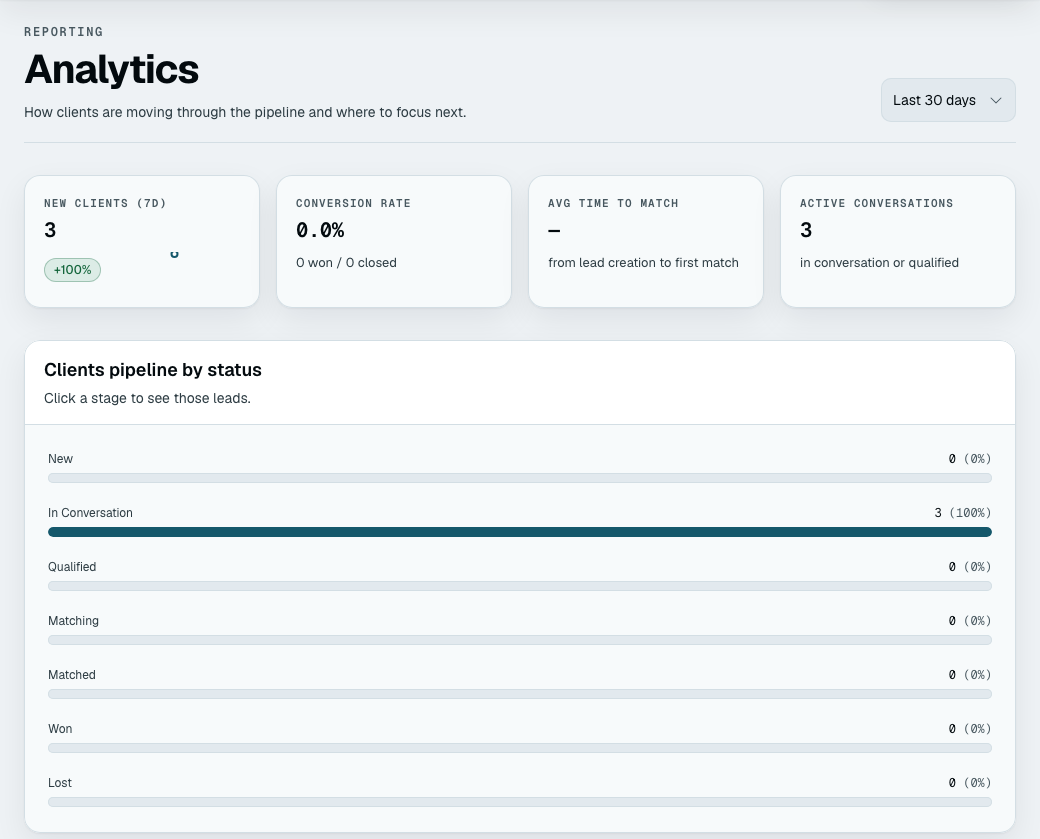Click the chevron arrow in date range selector
The height and width of the screenshot is (839, 1040).
[x=996, y=101]
